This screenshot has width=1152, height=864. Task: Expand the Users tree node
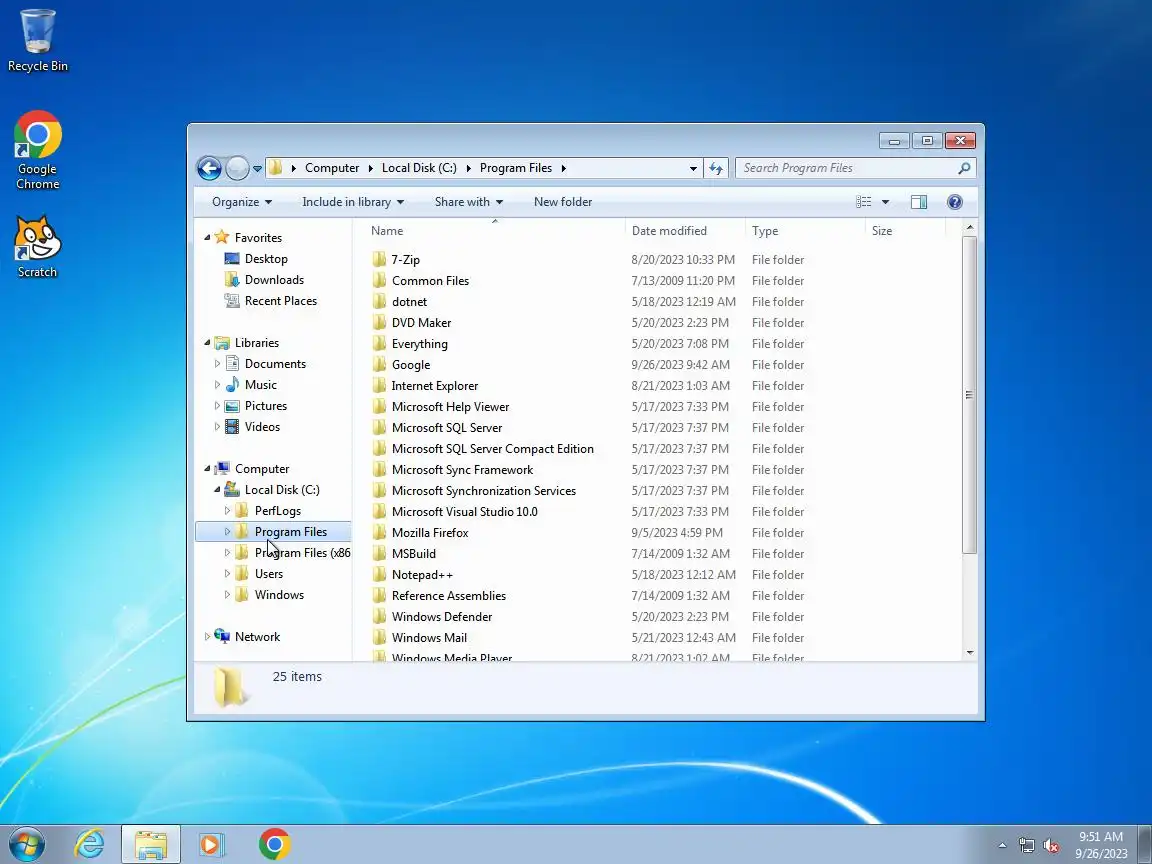coord(227,574)
